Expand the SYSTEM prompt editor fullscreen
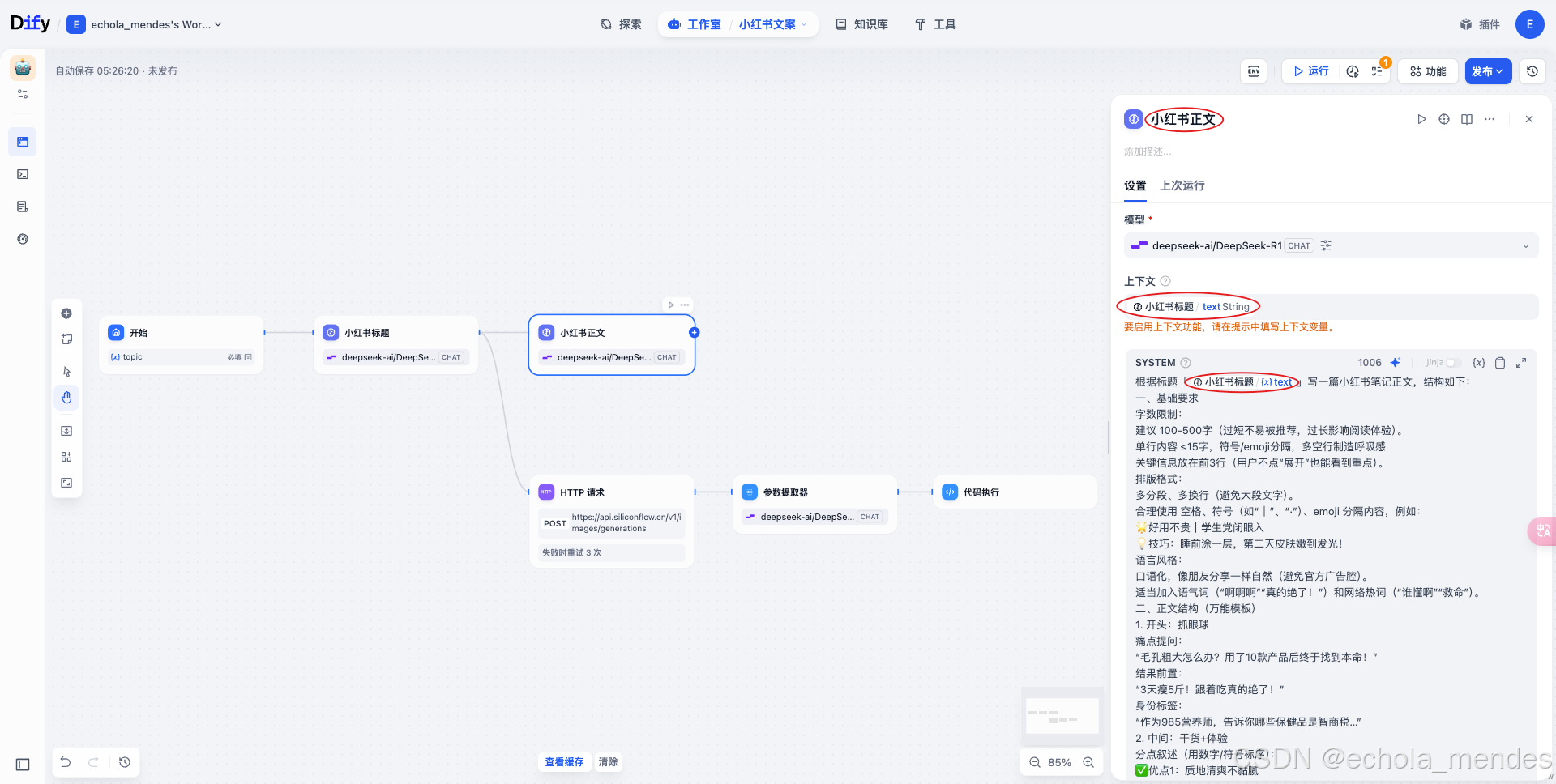The height and width of the screenshot is (784, 1556). pos(1521,363)
